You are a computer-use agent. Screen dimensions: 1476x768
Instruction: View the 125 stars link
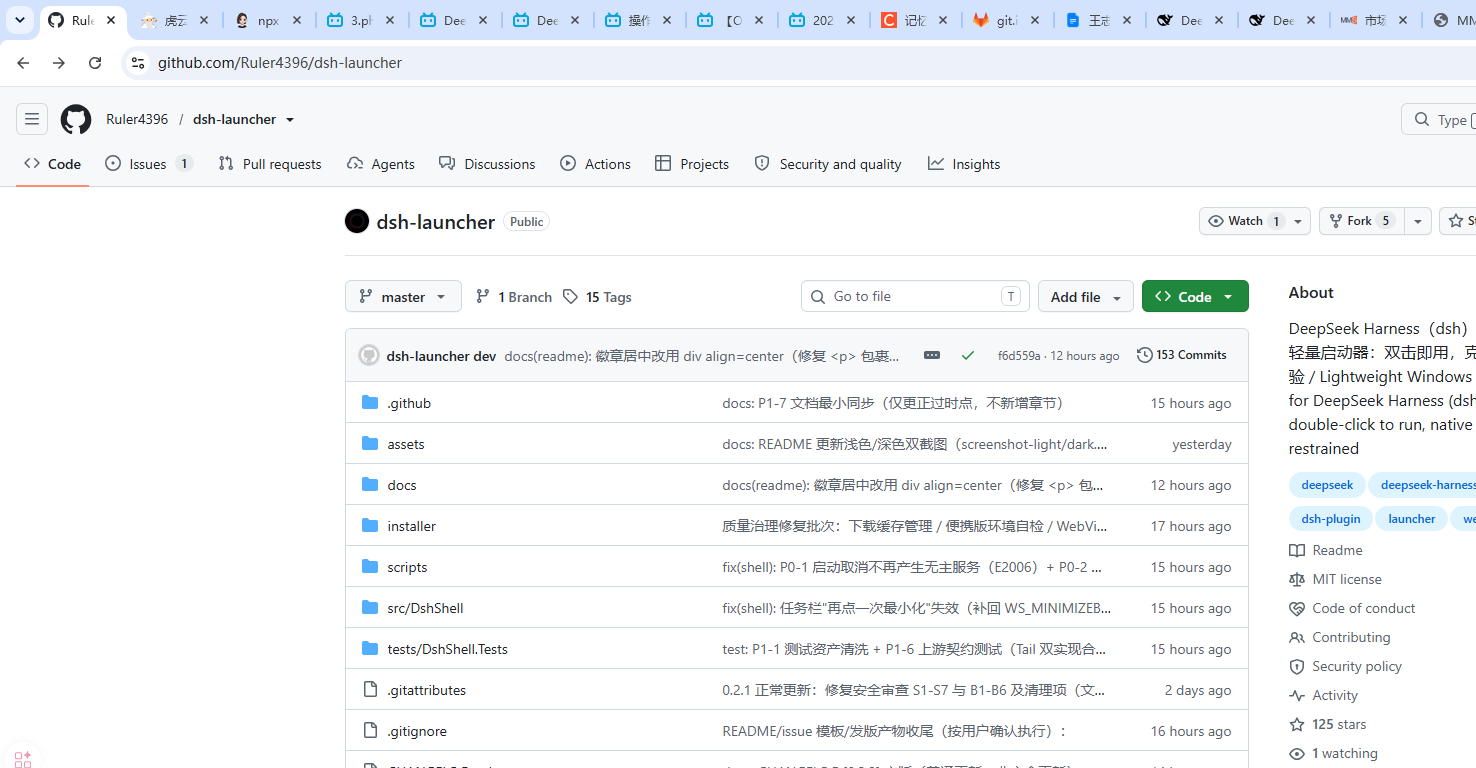1327,724
